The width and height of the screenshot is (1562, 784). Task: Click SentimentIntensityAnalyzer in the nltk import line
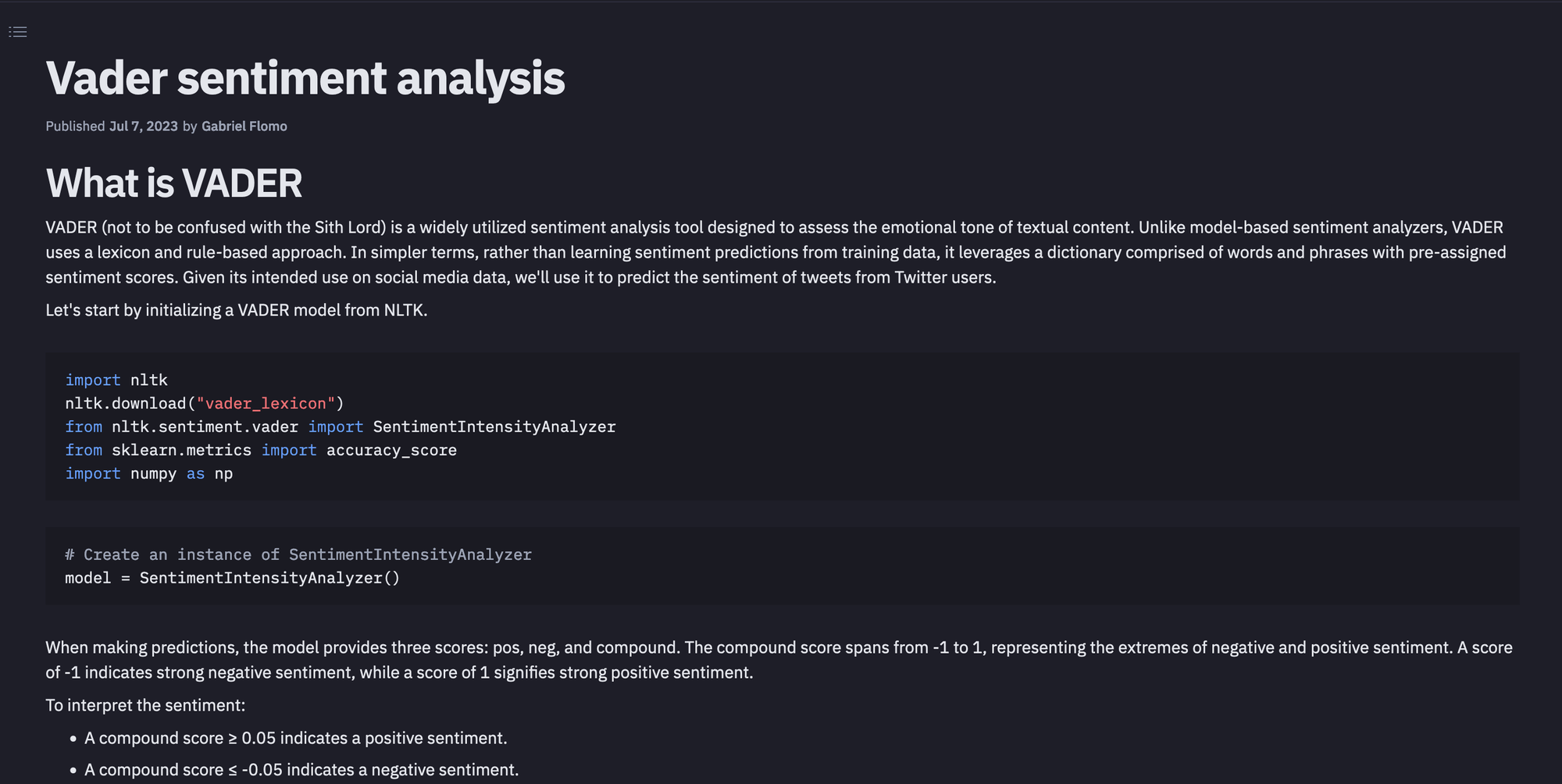(494, 427)
